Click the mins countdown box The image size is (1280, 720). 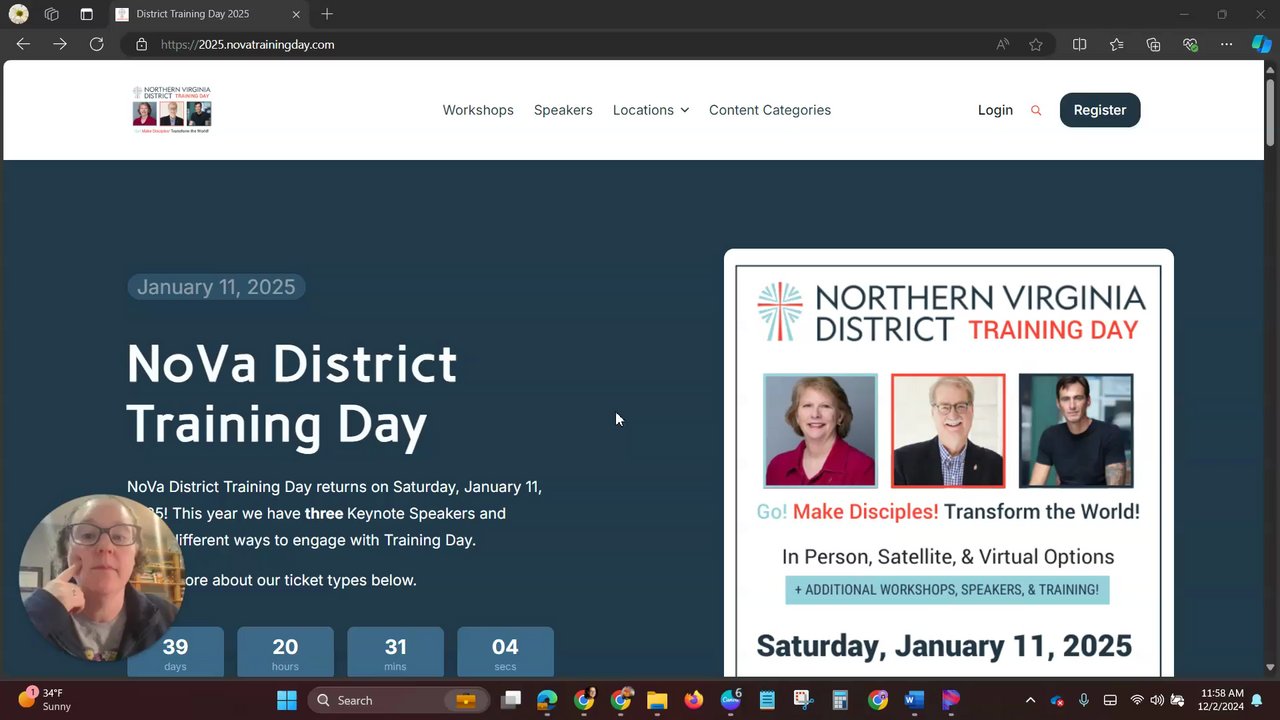pyautogui.click(x=395, y=652)
